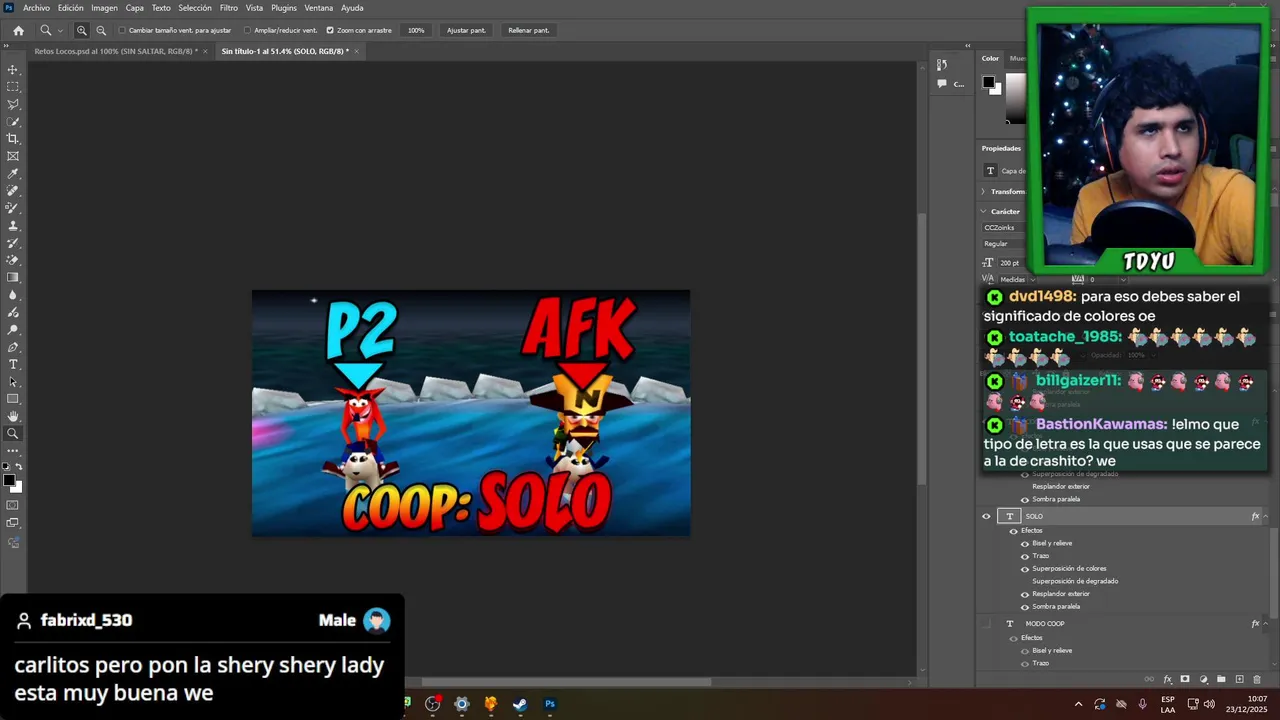Select the Brush tool
The height and width of the screenshot is (720, 1280).
(x=13, y=208)
